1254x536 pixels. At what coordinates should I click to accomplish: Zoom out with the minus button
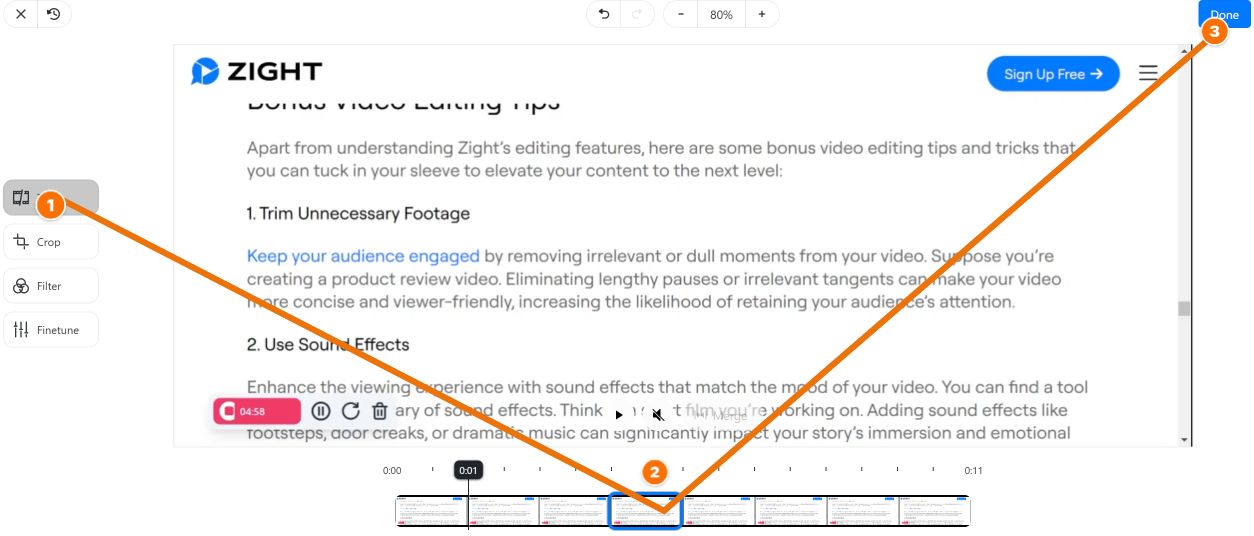pyautogui.click(x=681, y=14)
